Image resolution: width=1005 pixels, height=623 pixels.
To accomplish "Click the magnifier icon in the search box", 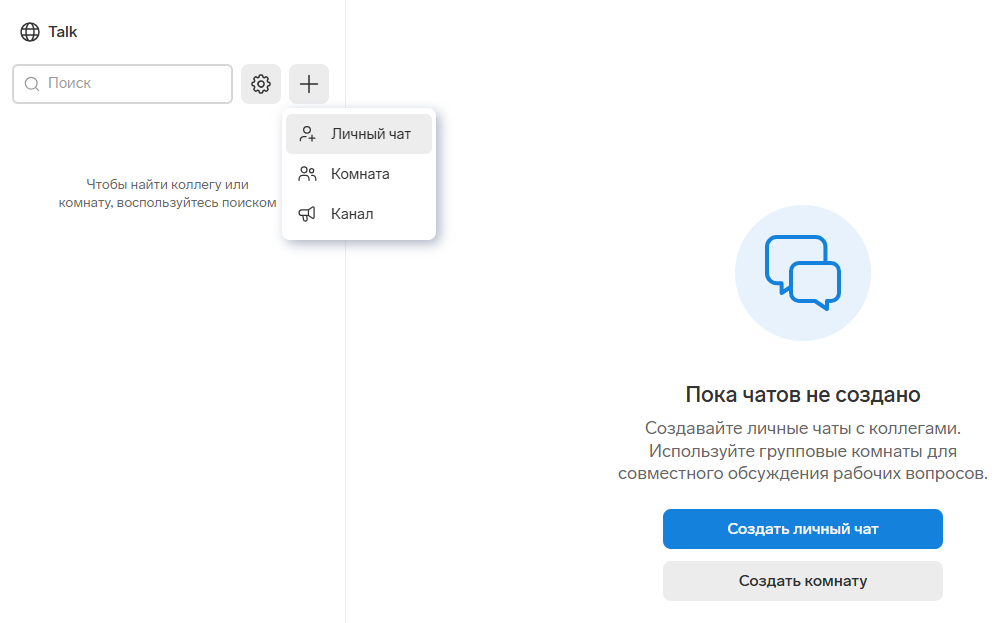I will [32, 84].
